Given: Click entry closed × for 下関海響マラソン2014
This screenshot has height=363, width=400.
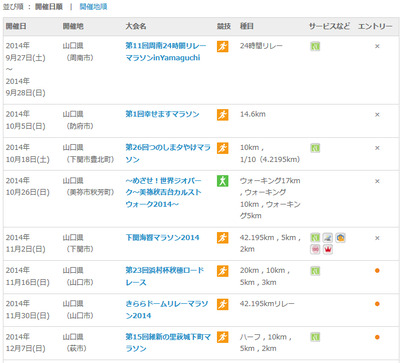Looking at the screenshot, I should coord(377,238).
